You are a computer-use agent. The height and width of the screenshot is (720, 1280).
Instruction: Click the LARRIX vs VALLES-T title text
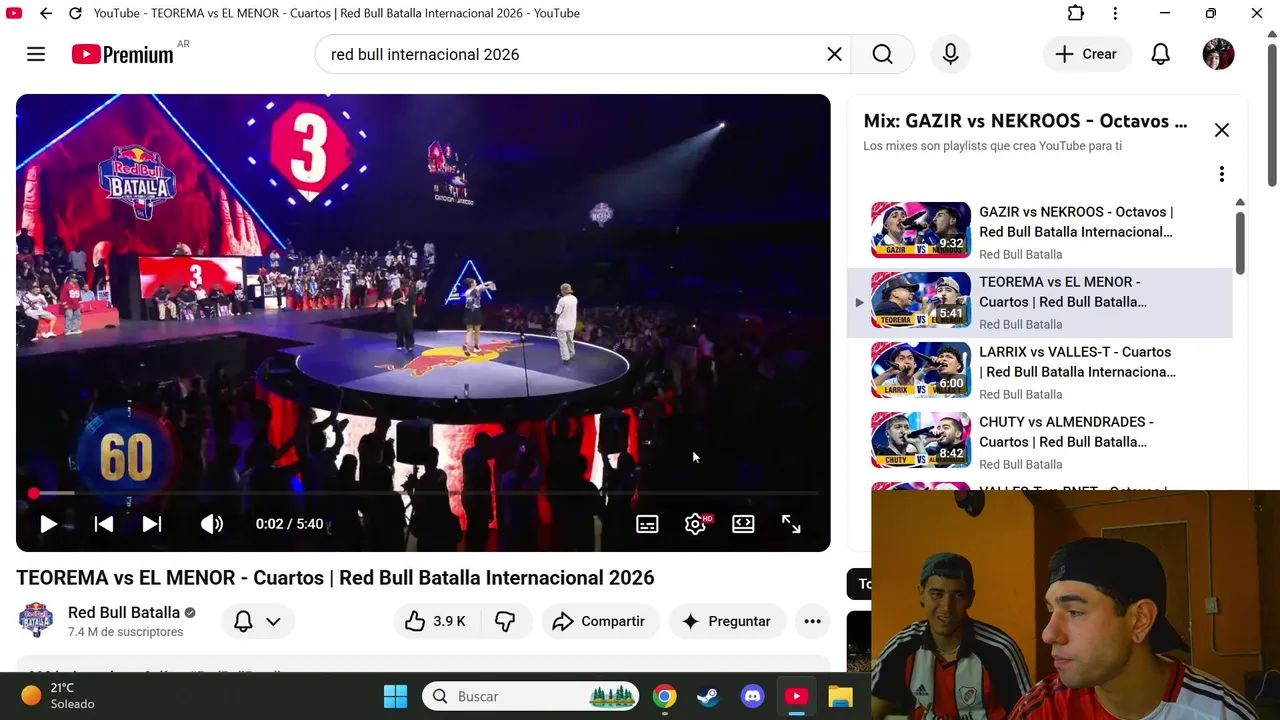click(x=1077, y=362)
